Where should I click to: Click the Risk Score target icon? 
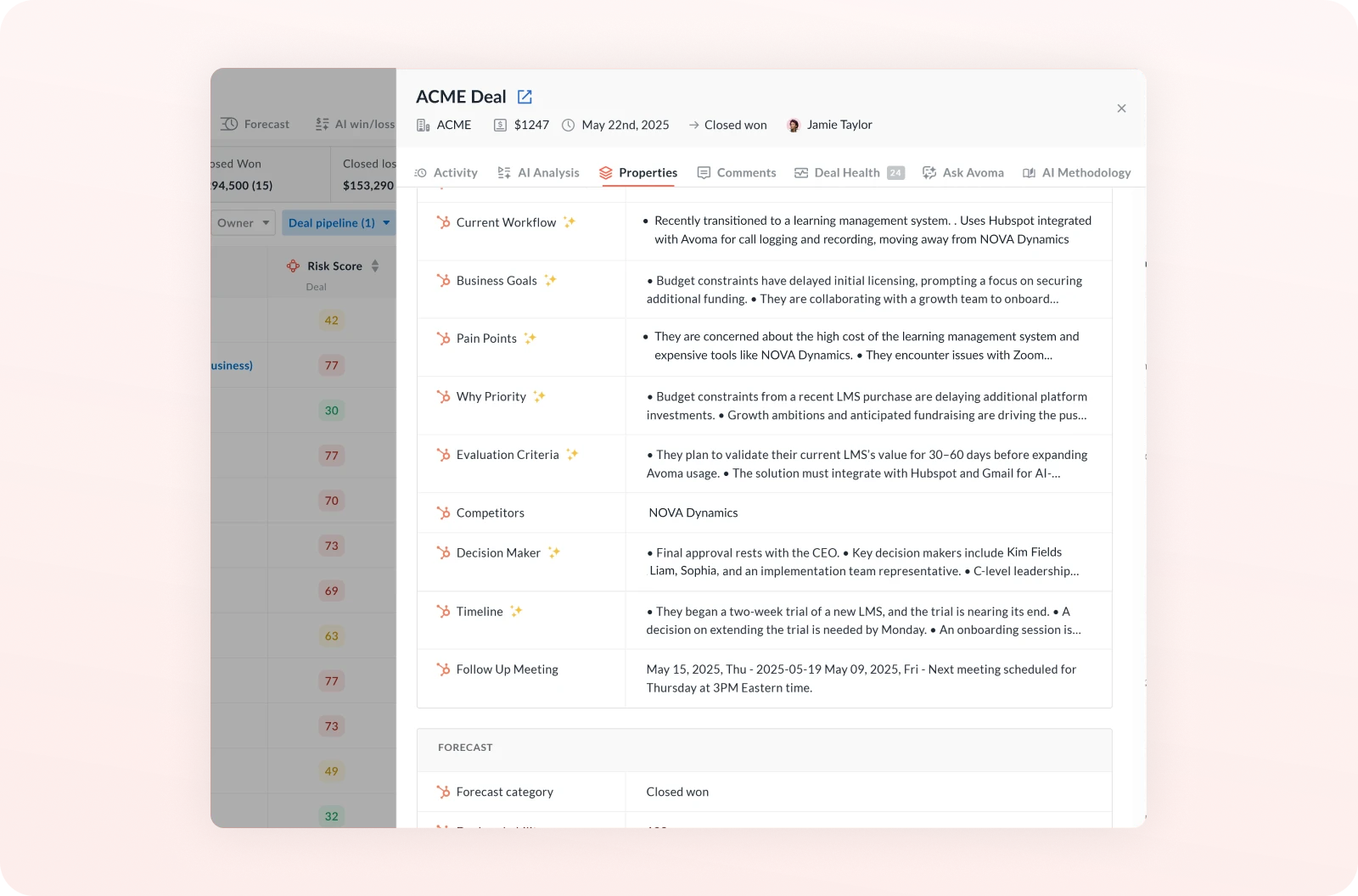293,266
